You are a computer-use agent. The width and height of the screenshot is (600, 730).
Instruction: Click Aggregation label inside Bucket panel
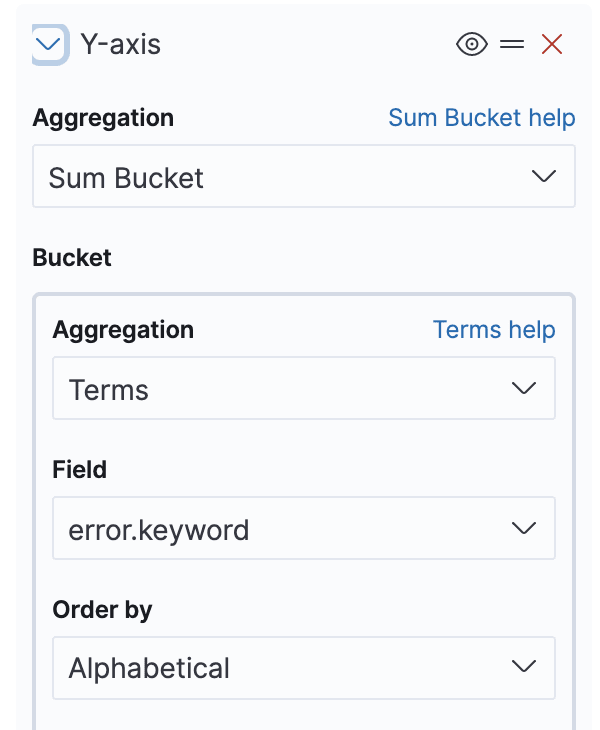123,330
